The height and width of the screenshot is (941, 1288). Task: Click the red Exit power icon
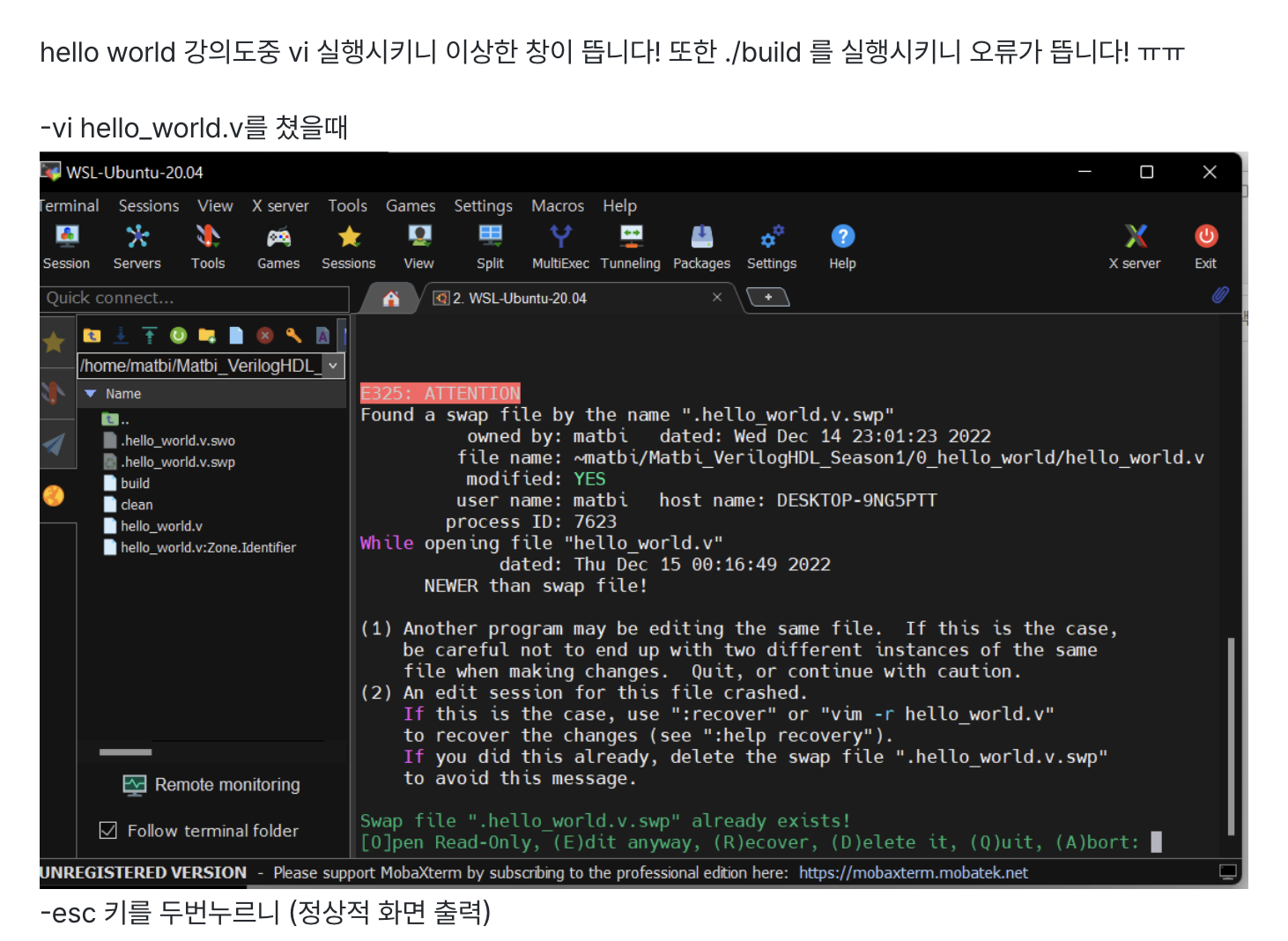click(x=1206, y=247)
